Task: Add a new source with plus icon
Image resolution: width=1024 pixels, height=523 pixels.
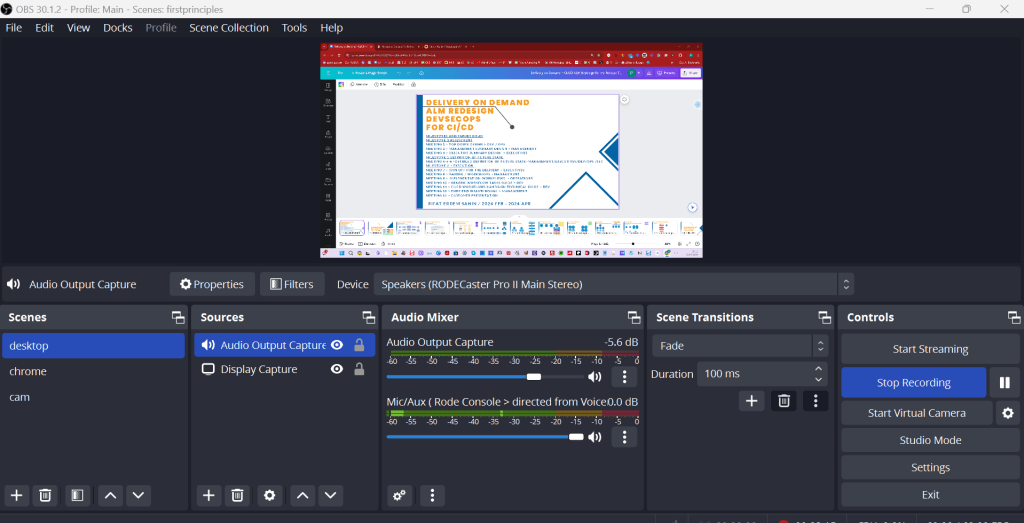Action: (x=208, y=496)
